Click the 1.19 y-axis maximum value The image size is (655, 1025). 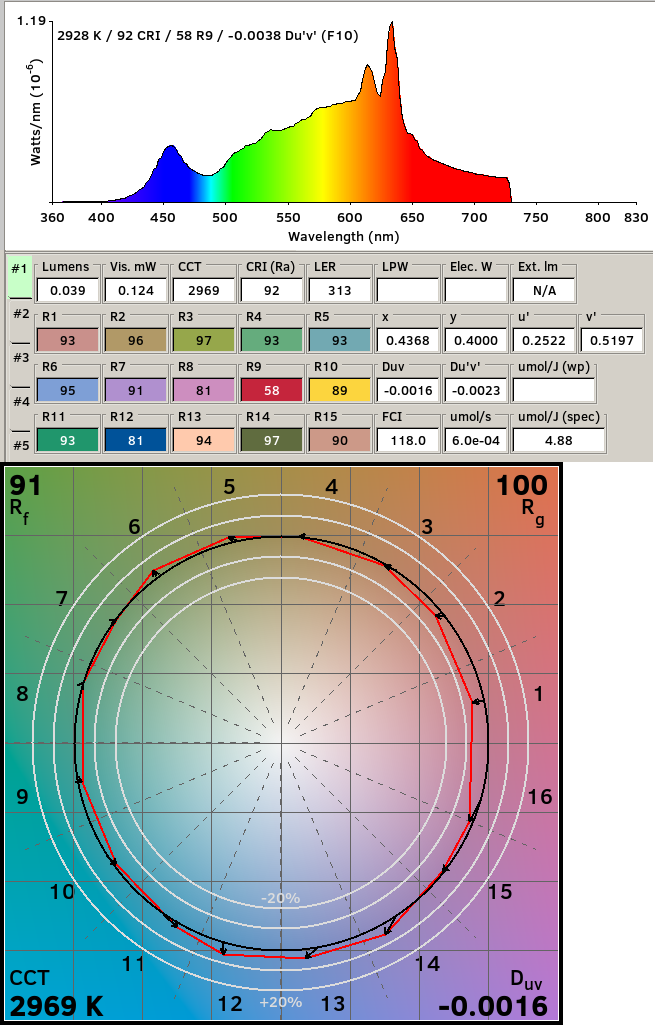(x=31, y=20)
